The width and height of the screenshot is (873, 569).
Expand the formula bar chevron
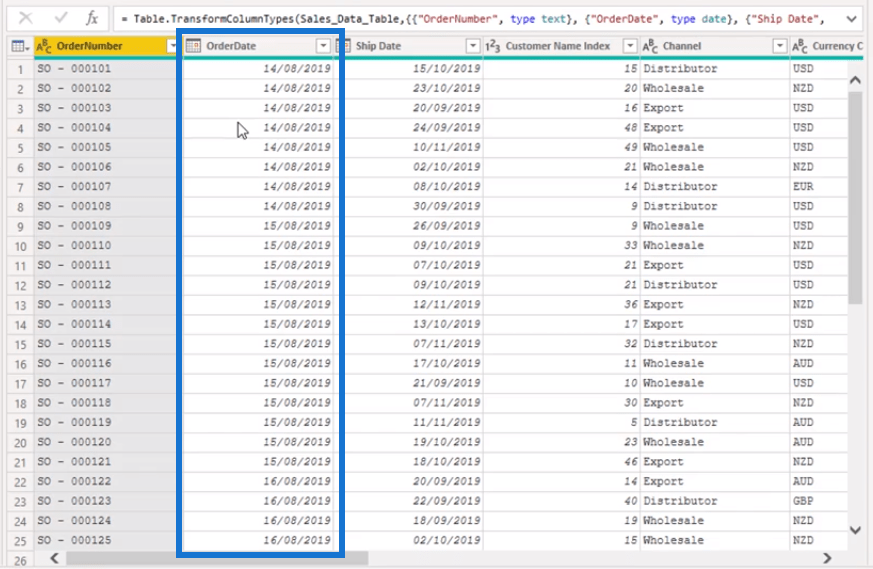click(x=851, y=19)
